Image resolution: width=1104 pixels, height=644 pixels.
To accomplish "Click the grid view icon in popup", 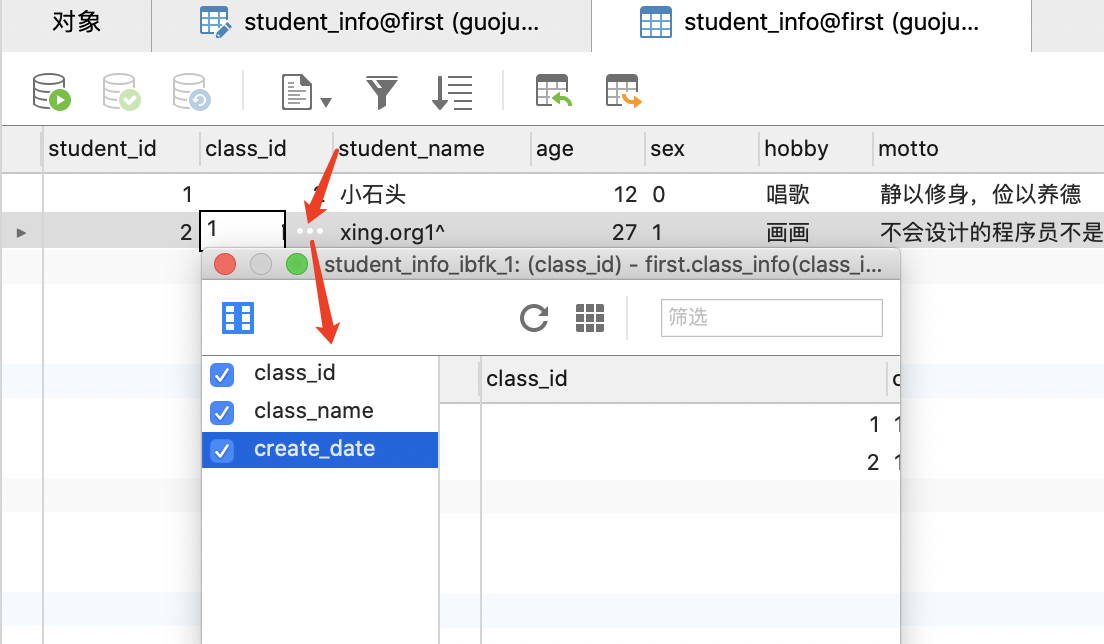I will click(x=590, y=318).
